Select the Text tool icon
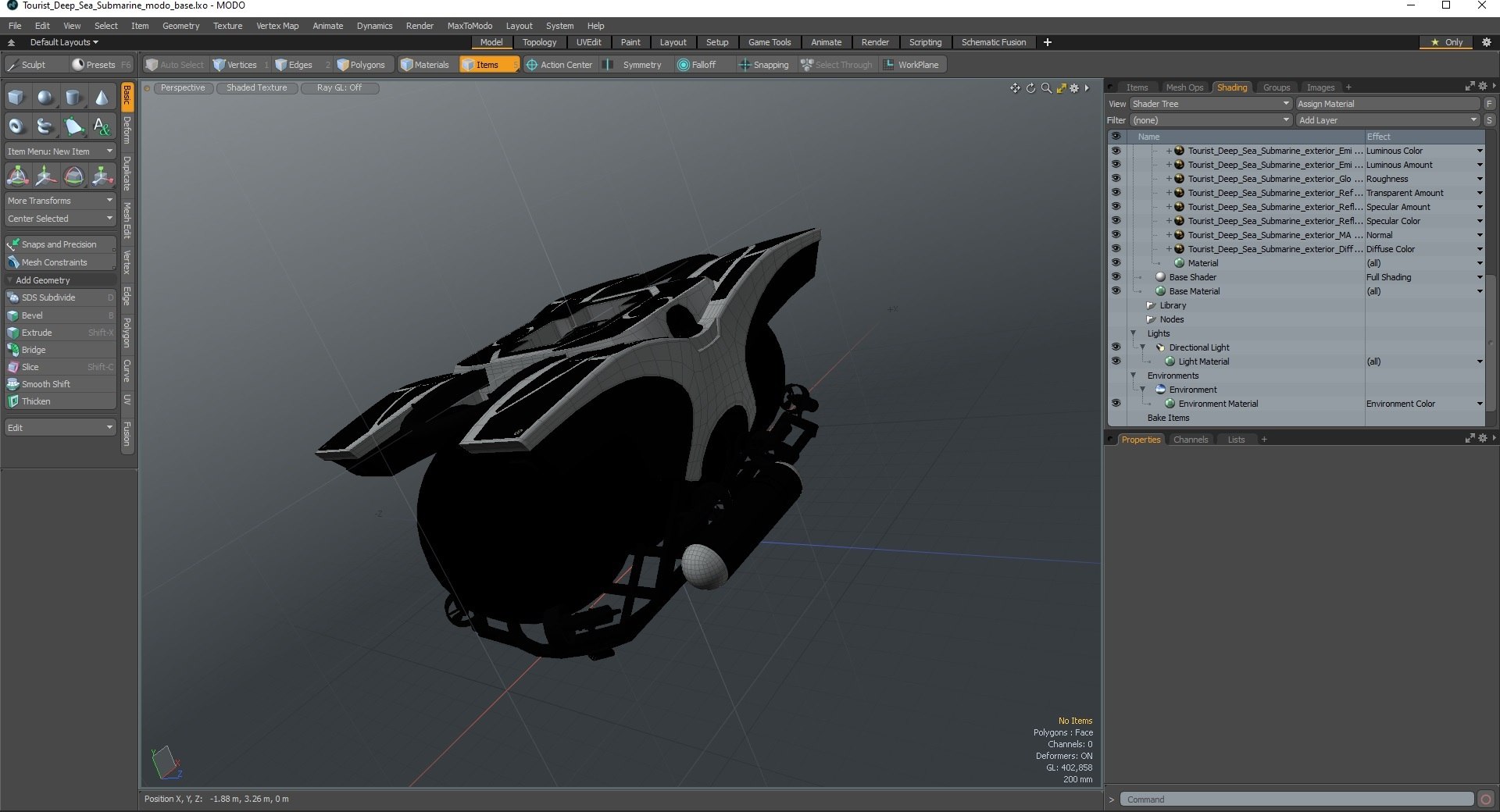The height and width of the screenshot is (812, 1500). [x=102, y=126]
